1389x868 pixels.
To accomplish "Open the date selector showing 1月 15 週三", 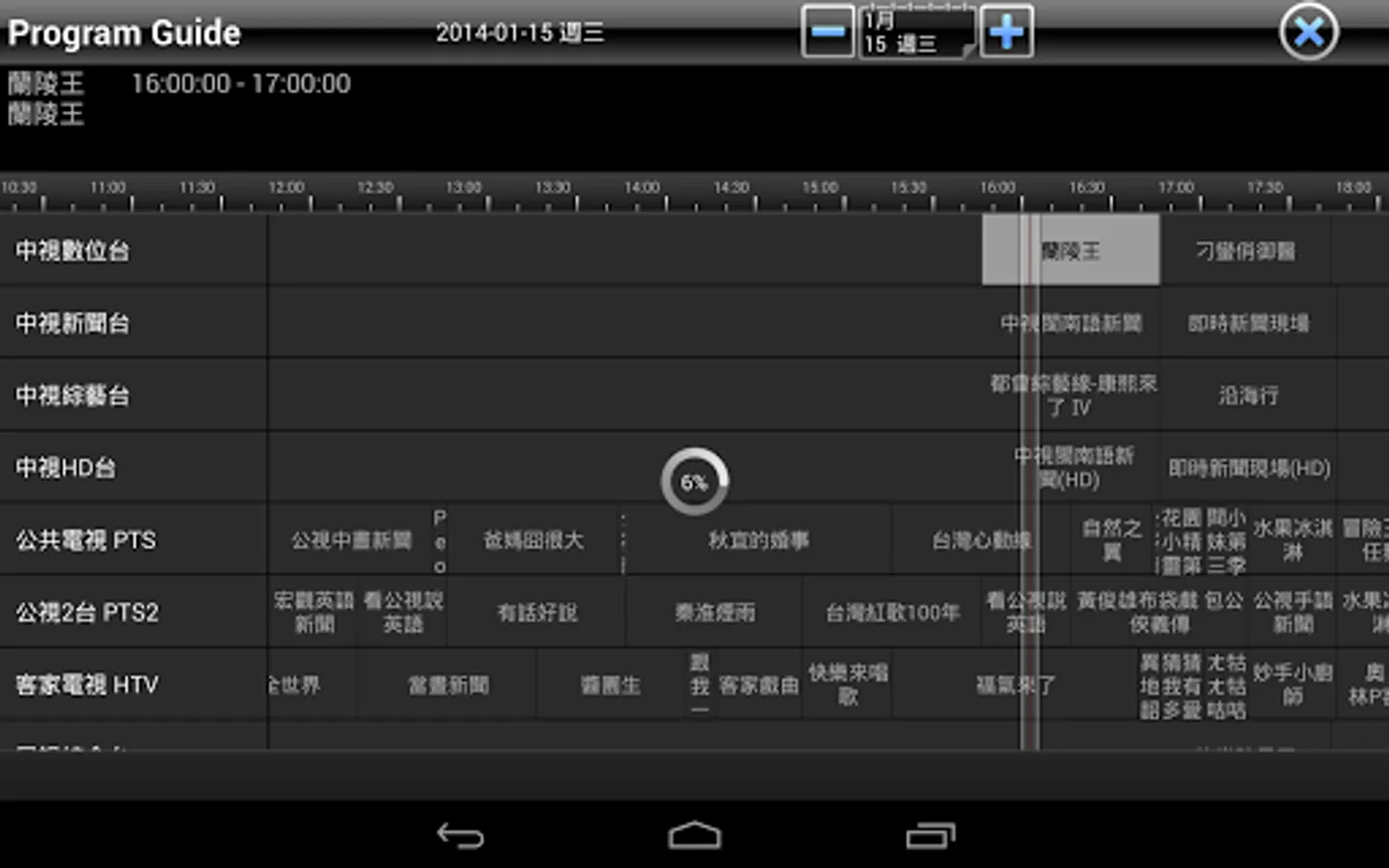I will pos(917,32).
